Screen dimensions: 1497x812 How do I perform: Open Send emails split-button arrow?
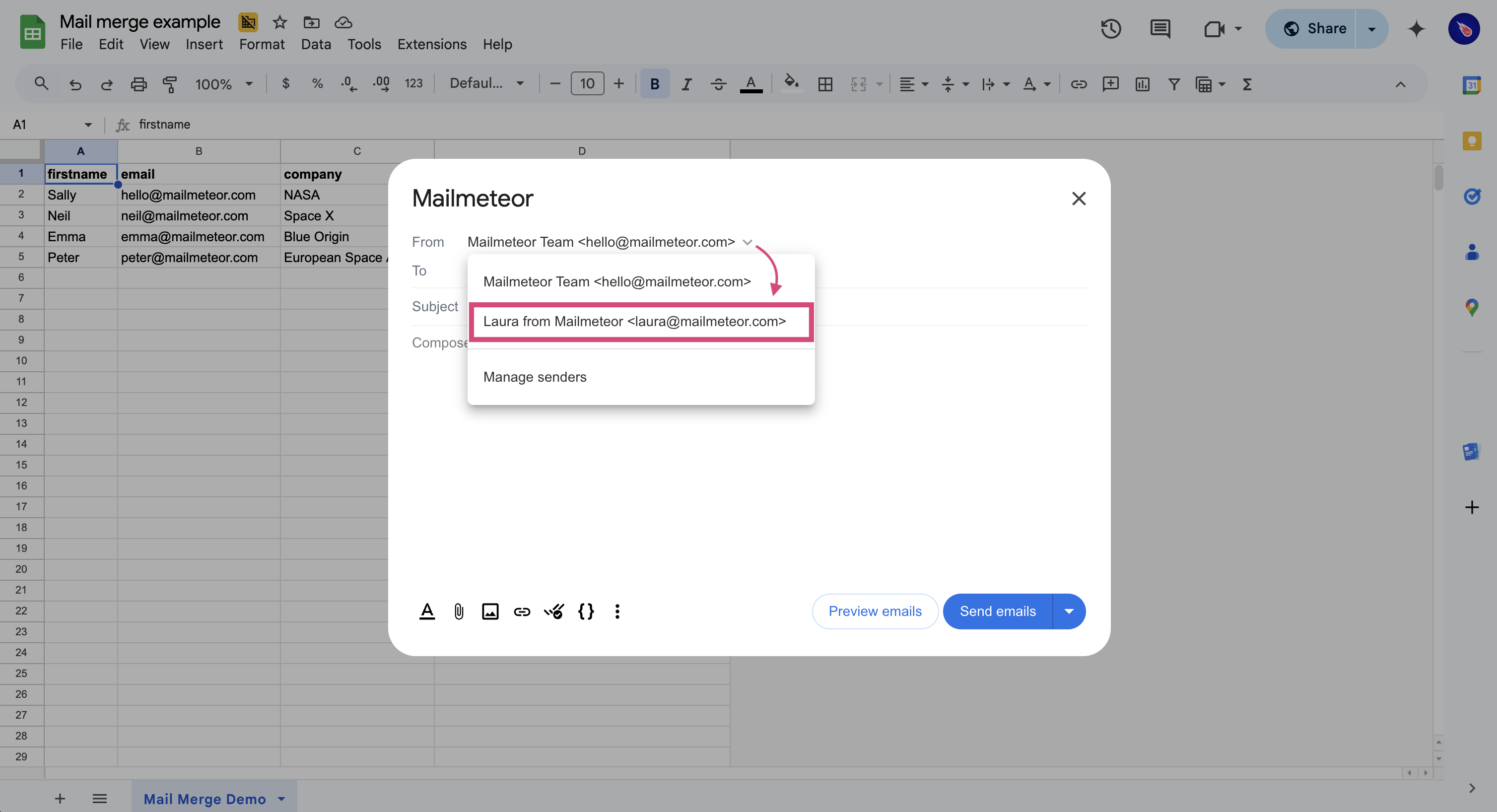coord(1069,611)
